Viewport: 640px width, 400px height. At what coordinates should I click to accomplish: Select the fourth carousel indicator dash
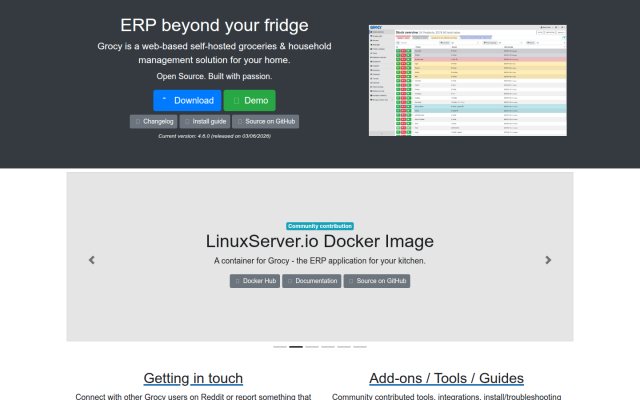(x=328, y=347)
